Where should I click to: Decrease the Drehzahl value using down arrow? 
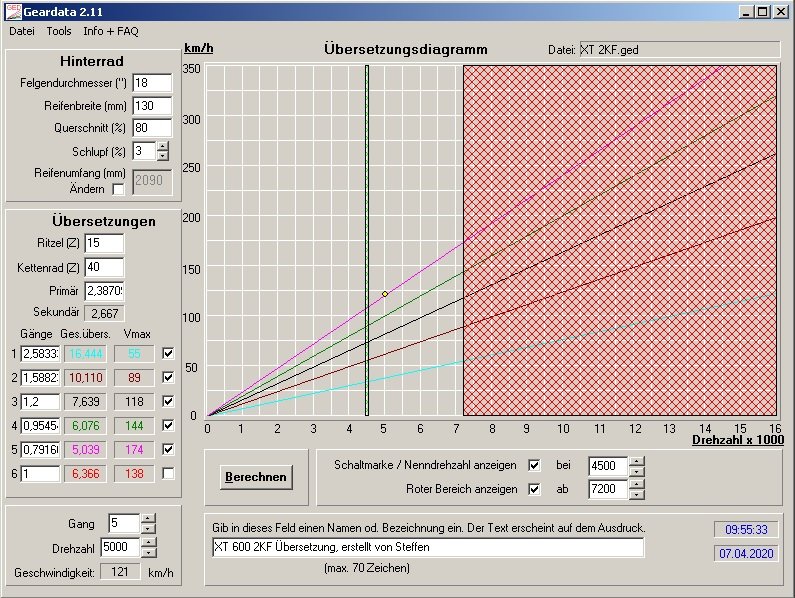point(149,554)
